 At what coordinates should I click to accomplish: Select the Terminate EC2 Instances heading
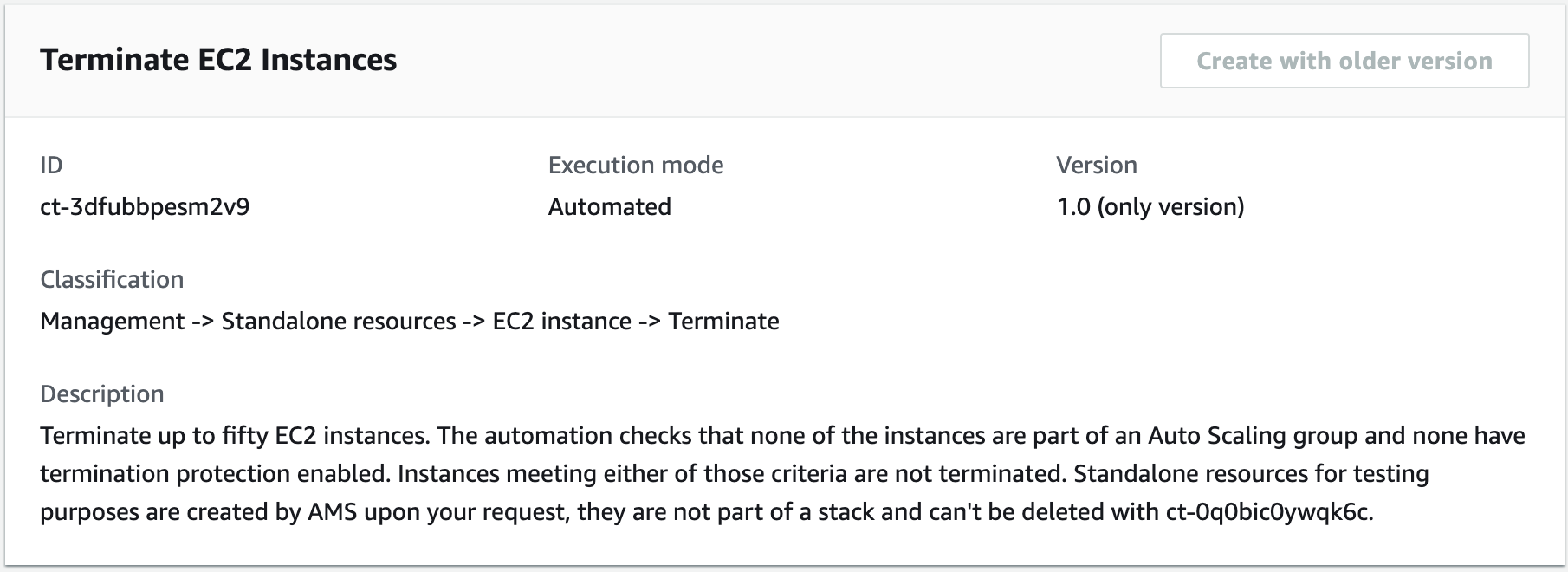218,61
